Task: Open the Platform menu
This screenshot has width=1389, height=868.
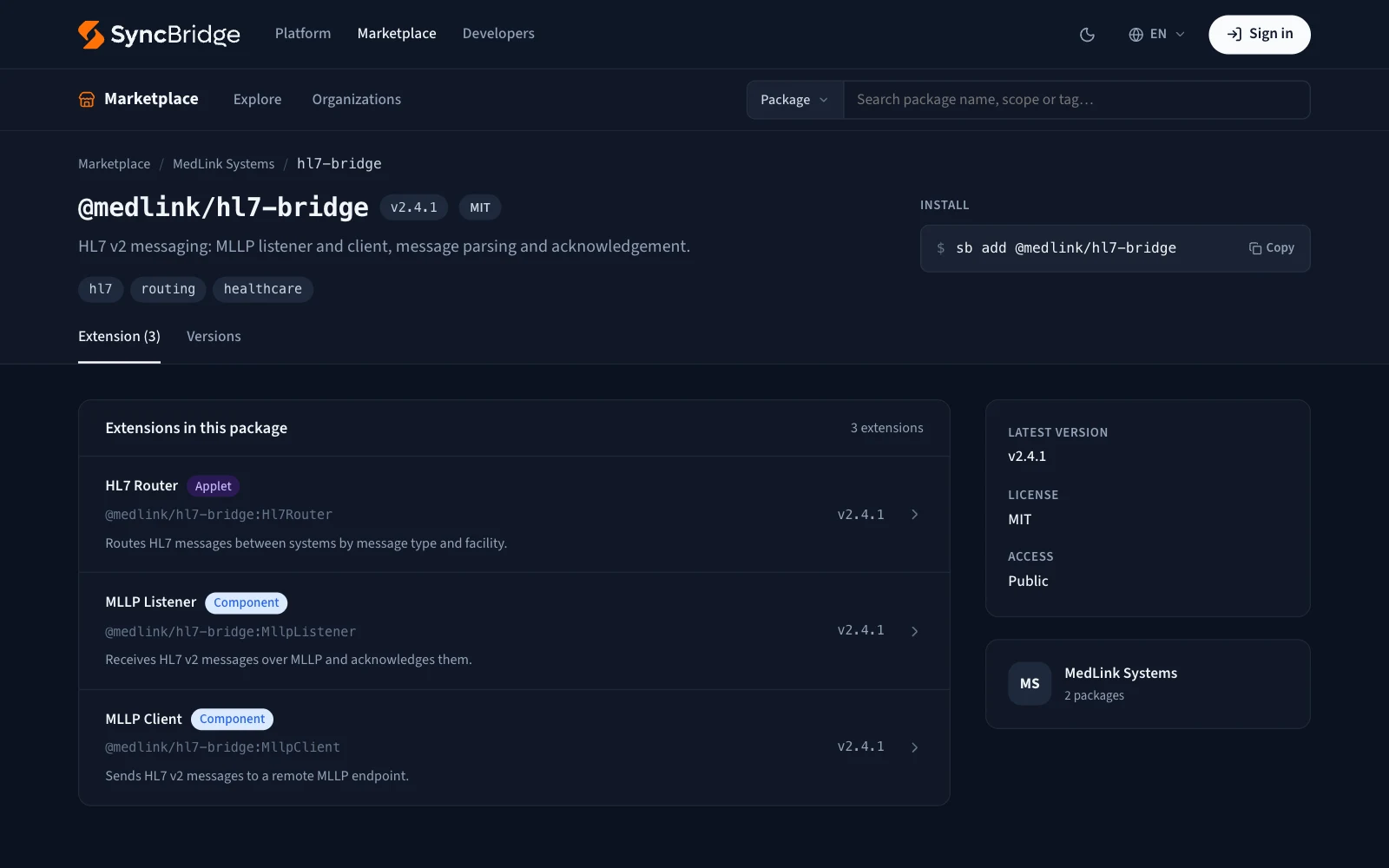Action: point(303,34)
